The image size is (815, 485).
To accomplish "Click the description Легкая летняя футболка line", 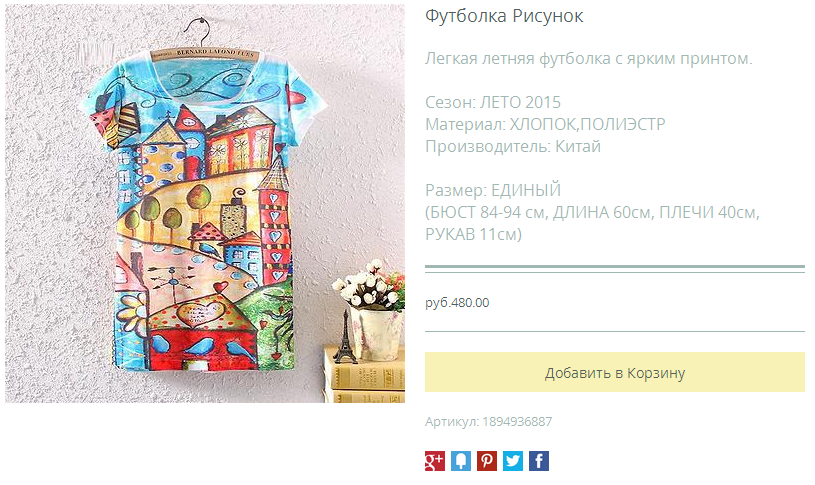I will tap(588, 59).
